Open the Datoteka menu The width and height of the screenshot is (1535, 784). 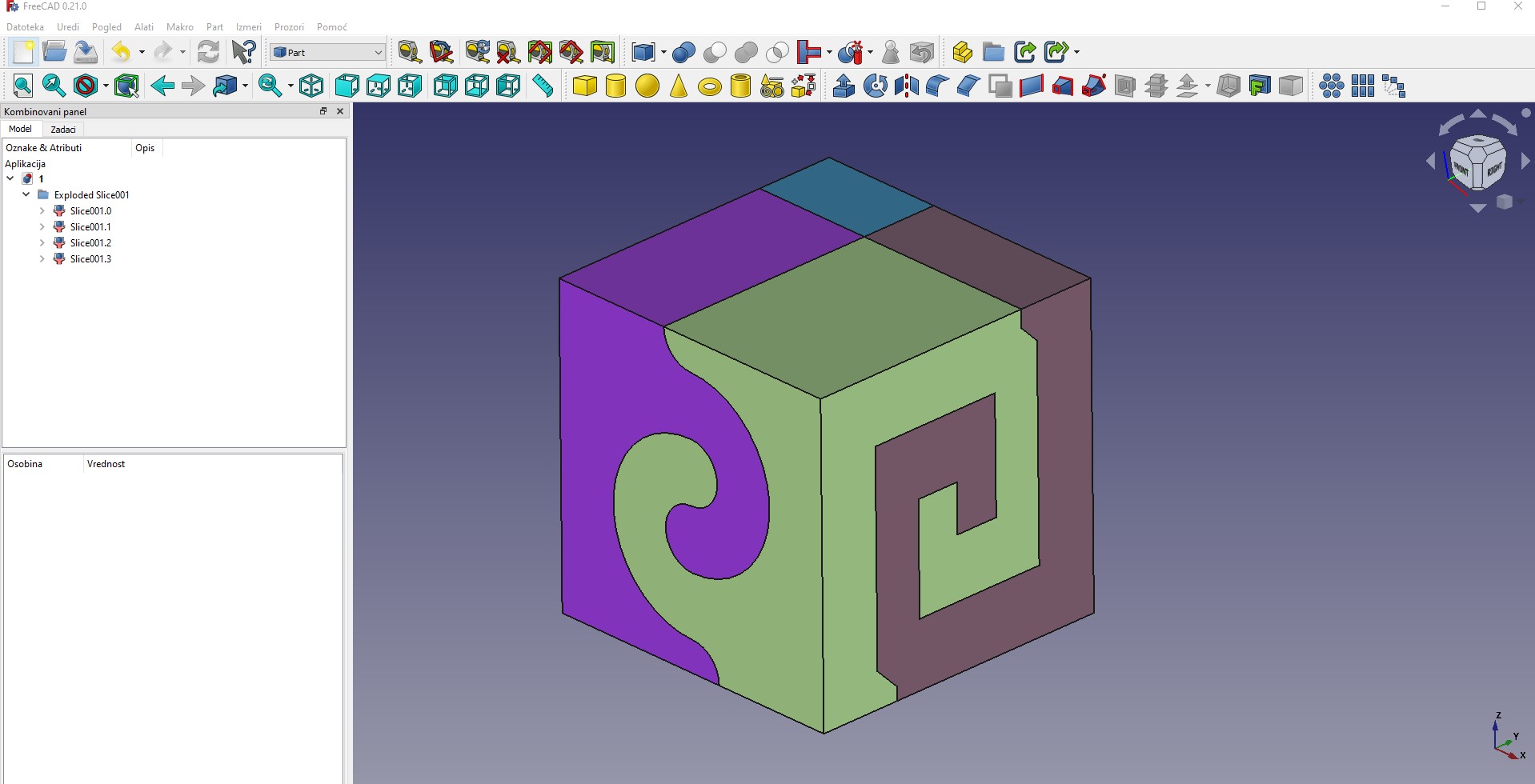(25, 27)
